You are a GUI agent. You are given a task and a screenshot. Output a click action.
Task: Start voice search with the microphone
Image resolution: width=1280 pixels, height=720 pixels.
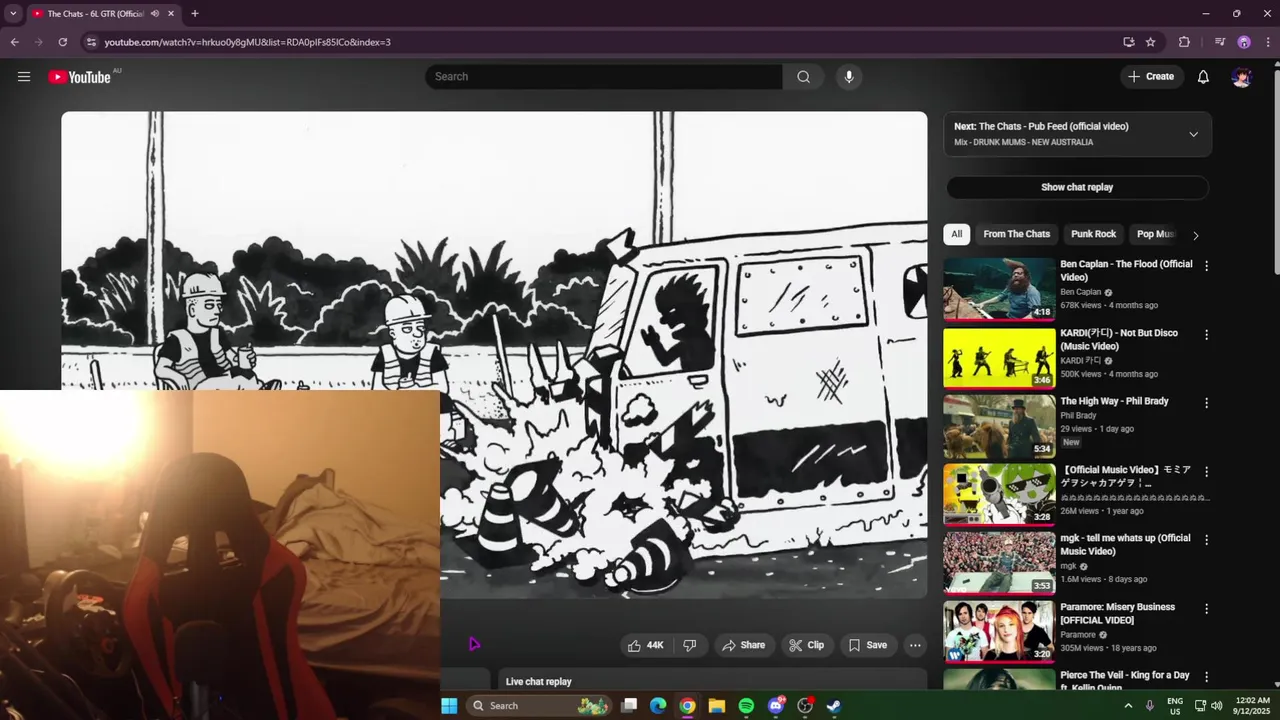(849, 77)
